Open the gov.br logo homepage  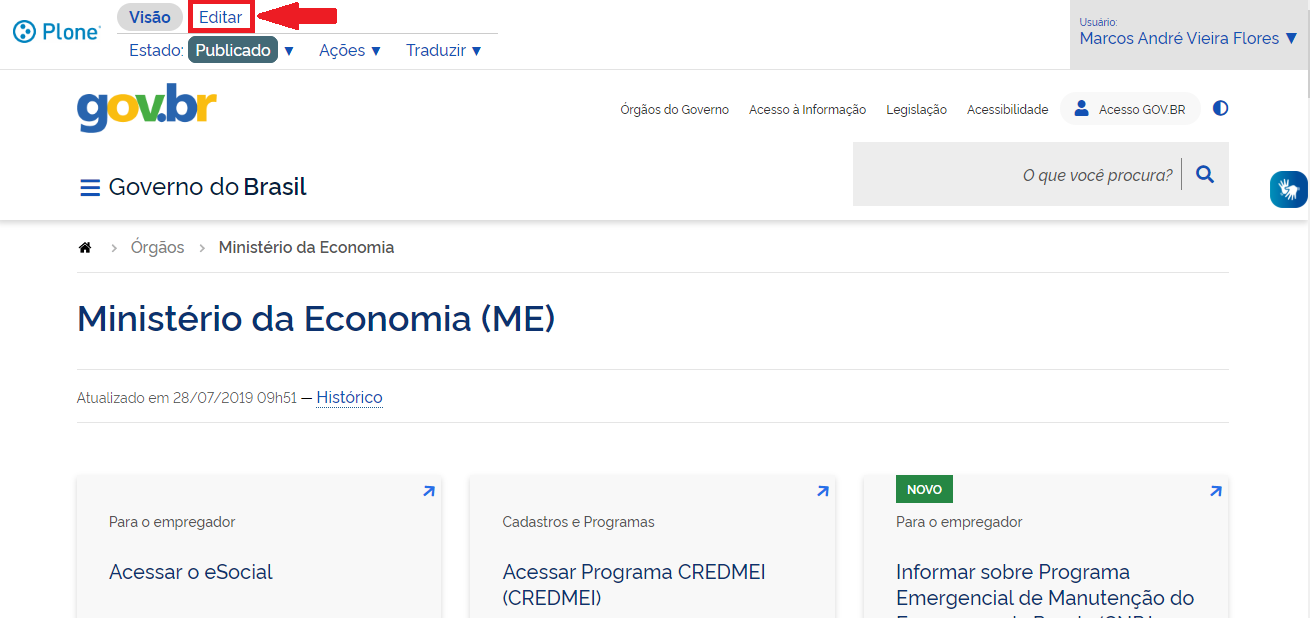pos(147,108)
